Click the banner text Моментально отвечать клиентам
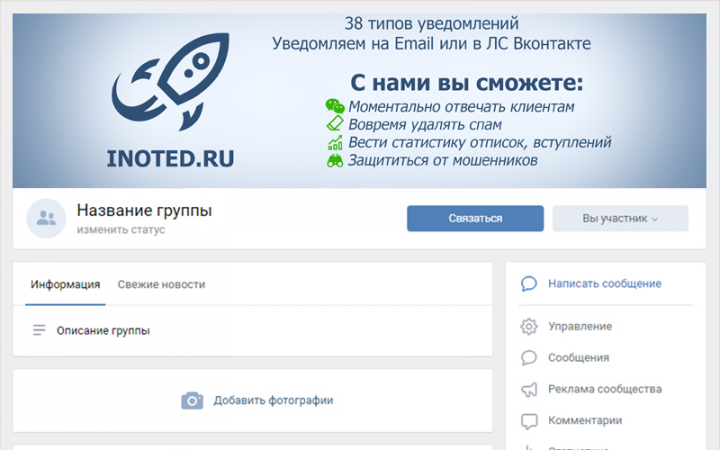This screenshot has width=720, height=450. coord(461,107)
